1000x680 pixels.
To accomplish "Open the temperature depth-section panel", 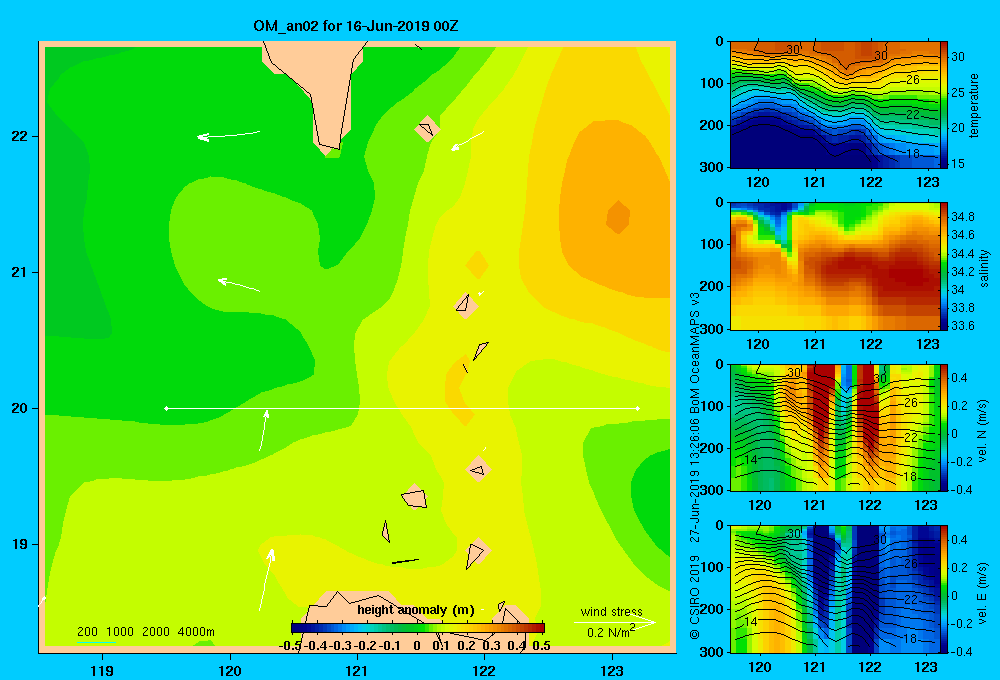I will click(x=835, y=105).
